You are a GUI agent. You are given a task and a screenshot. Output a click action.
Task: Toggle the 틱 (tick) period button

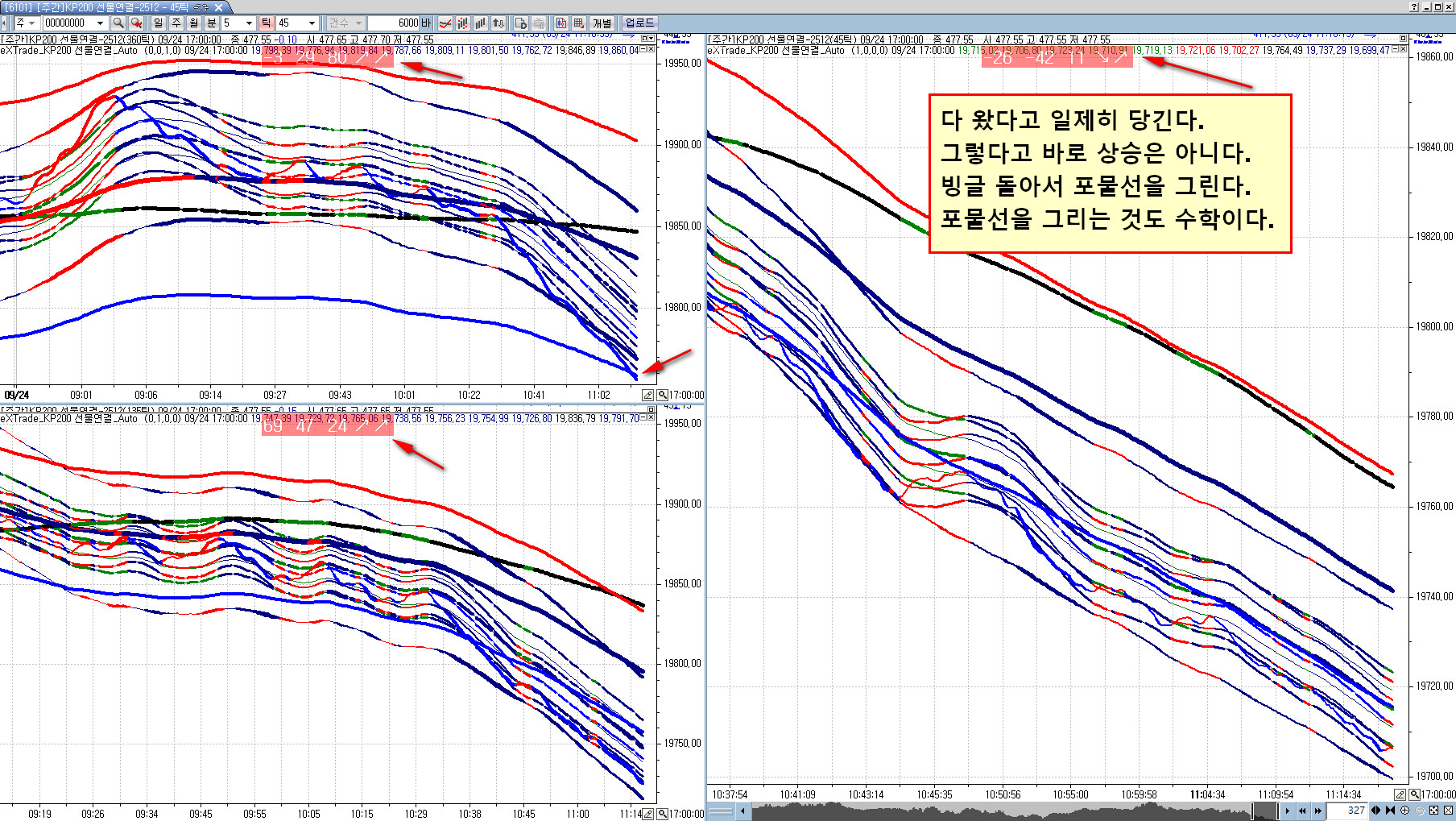click(x=266, y=23)
